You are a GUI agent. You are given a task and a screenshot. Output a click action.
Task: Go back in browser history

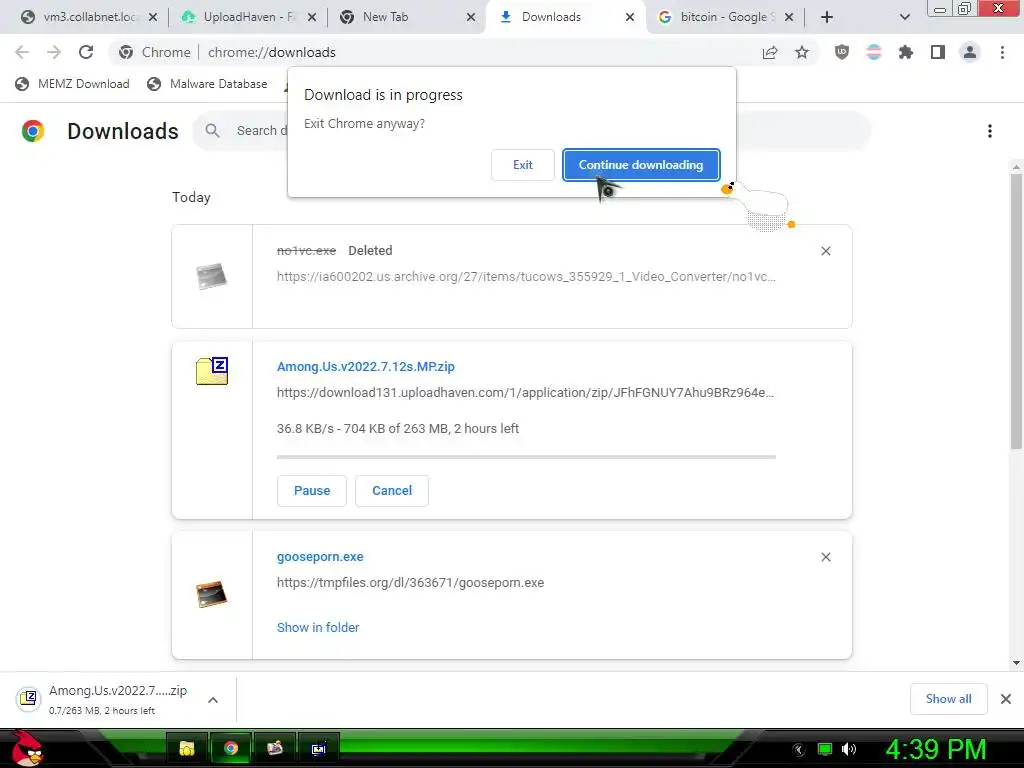(x=22, y=52)
